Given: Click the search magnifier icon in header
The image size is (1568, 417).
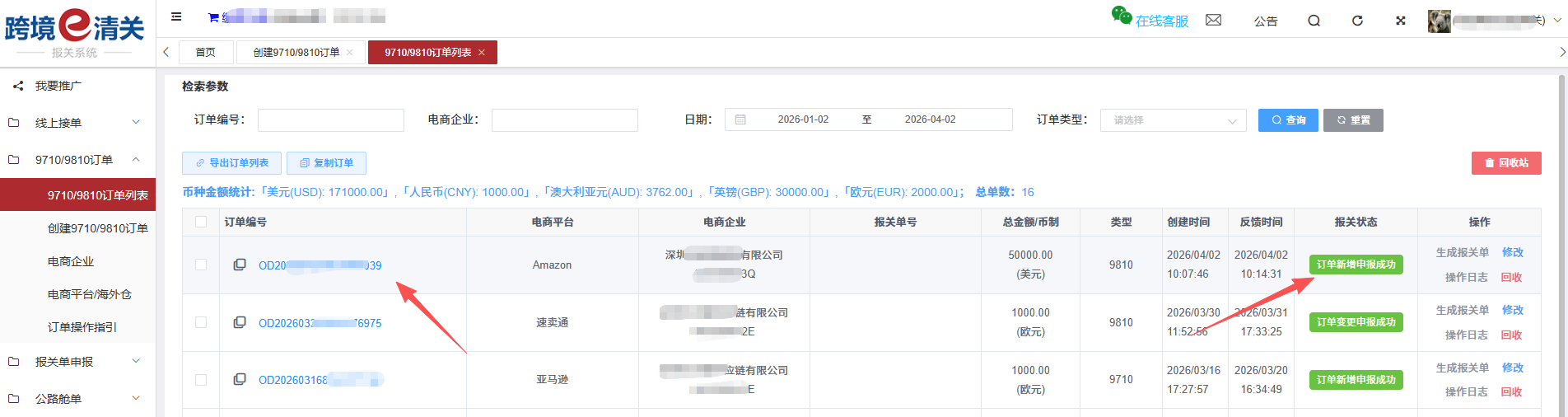Looking at the screenshot, I should pyautogui.click(x=1314, y=21).
